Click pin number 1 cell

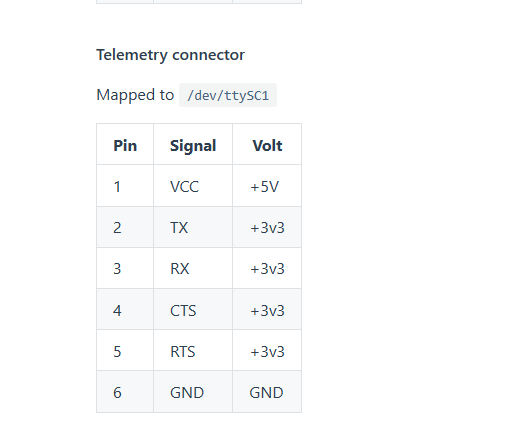point(125,186)
